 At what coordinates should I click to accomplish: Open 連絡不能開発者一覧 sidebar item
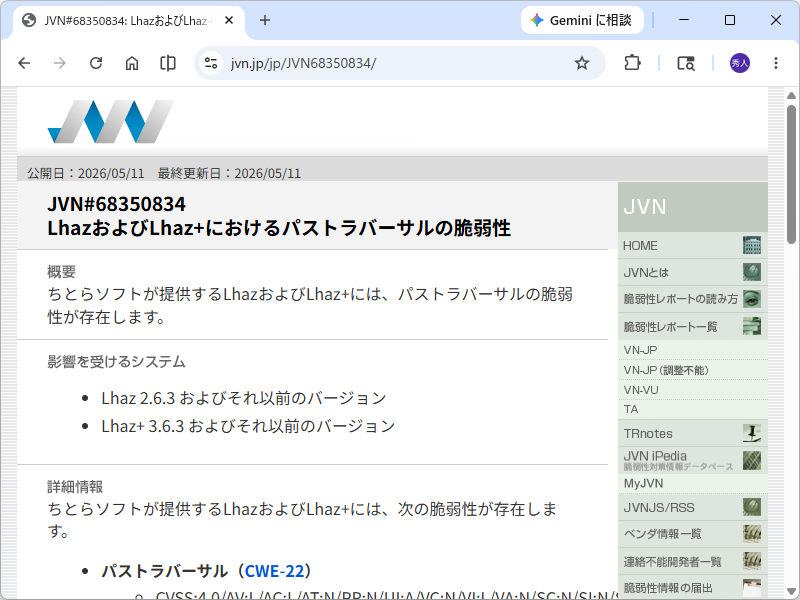pos(692,562)
